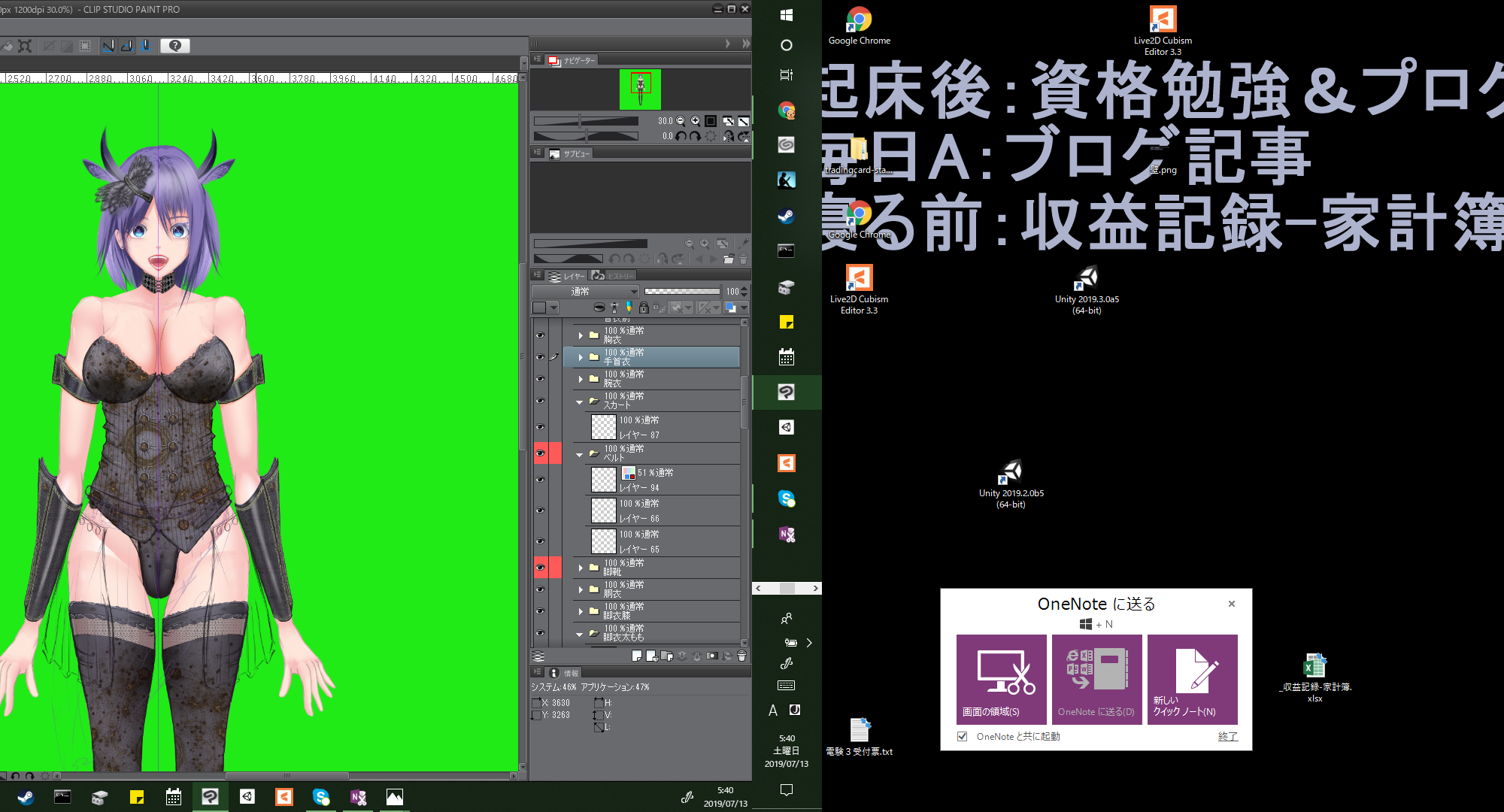
Task: Toggle clip to layer below icon
Action: pos(599,308)
